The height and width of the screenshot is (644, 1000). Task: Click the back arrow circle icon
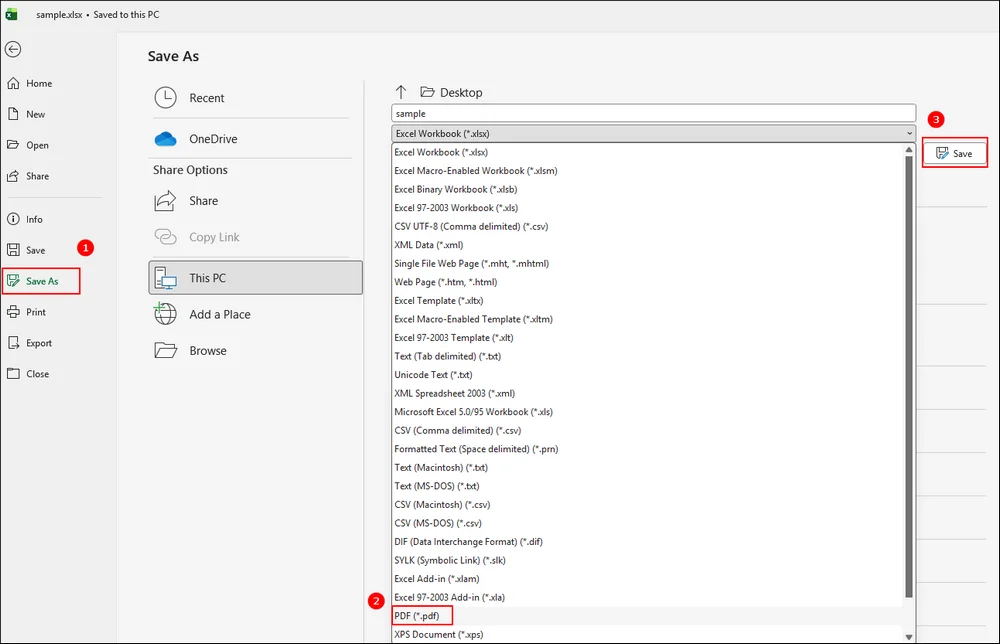point(13,49)
